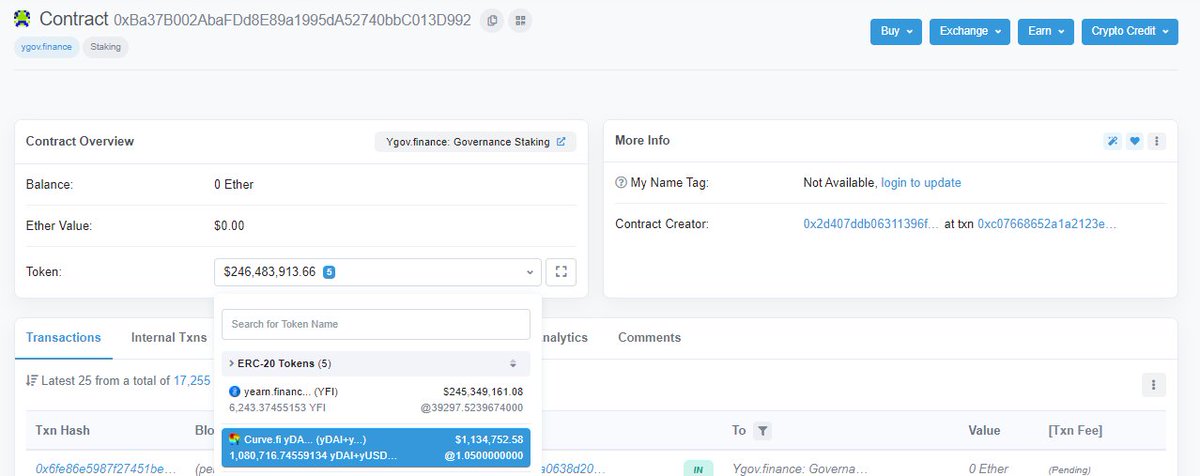Click the heart favorite icon in More Info
The image size is (1200, 476).
pyautogui.click(x=1135, y=141)
